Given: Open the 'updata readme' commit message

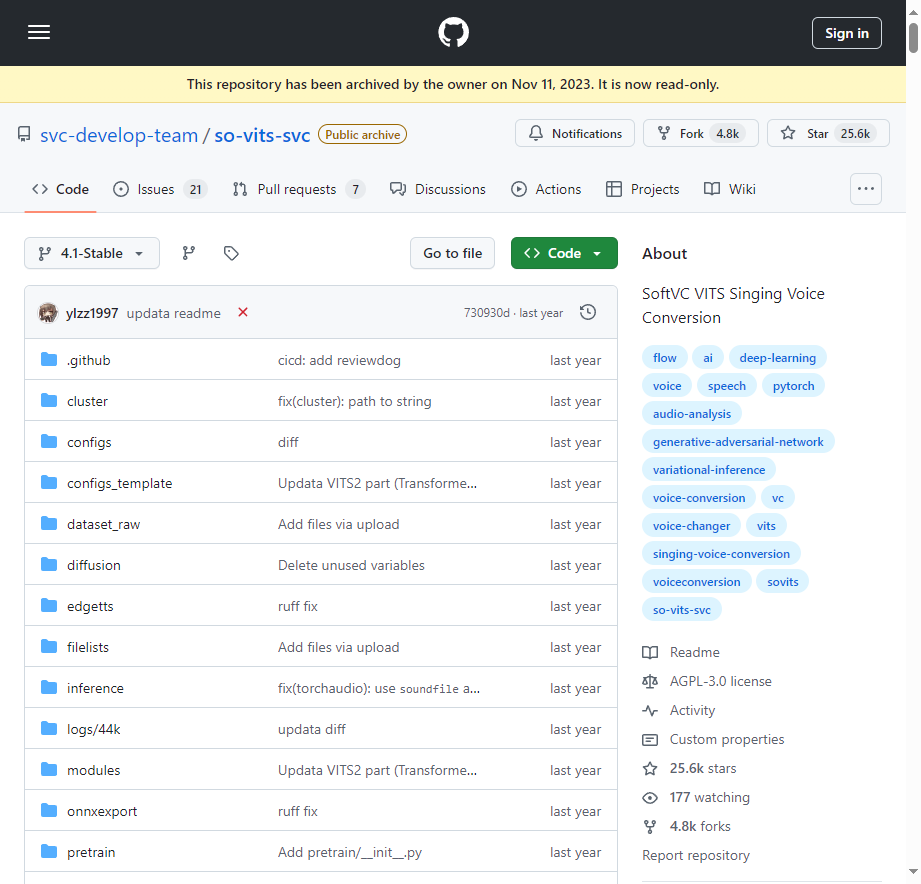Looking at the screenshot, I should tap(173, 313).
